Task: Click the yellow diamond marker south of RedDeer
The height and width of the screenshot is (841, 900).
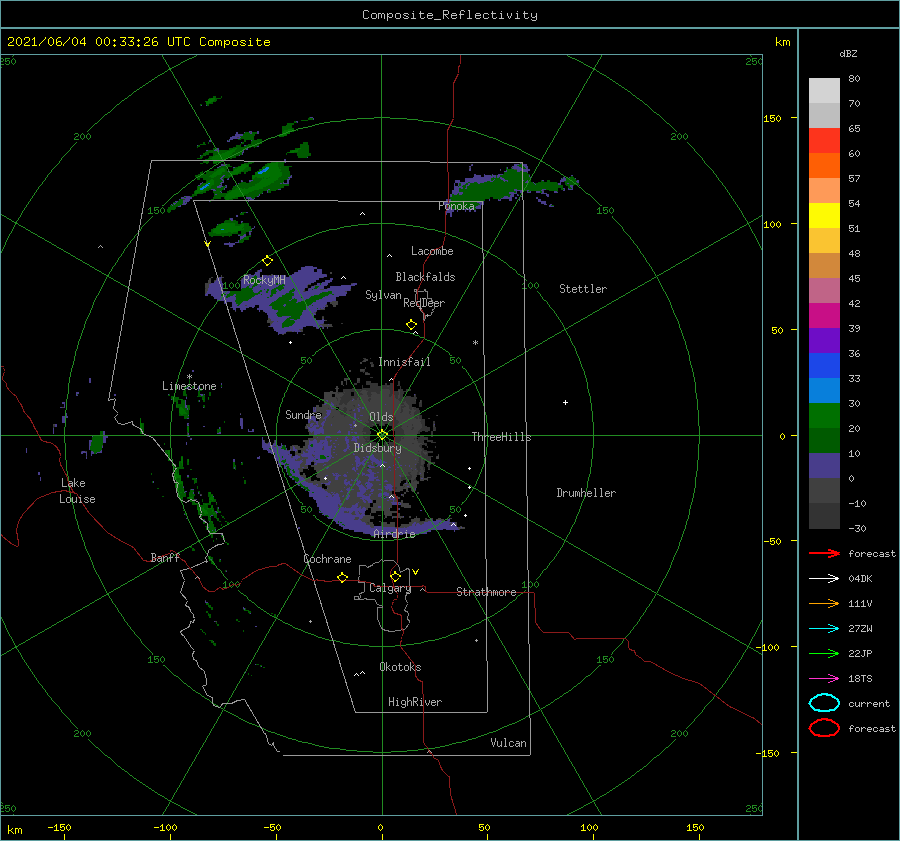Action: click(x=412, y=325)
